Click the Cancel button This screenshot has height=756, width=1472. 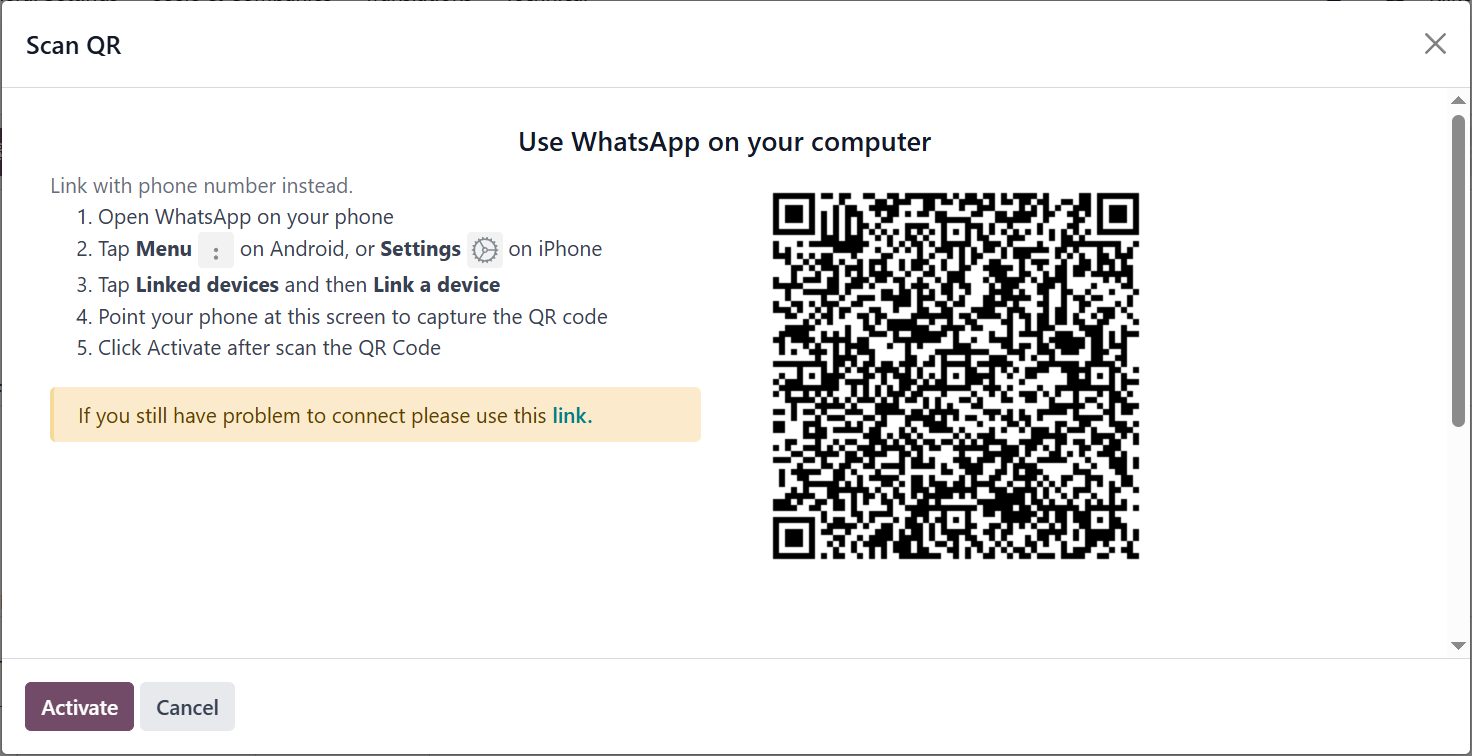pyautogui.click(x=187, y=707)
